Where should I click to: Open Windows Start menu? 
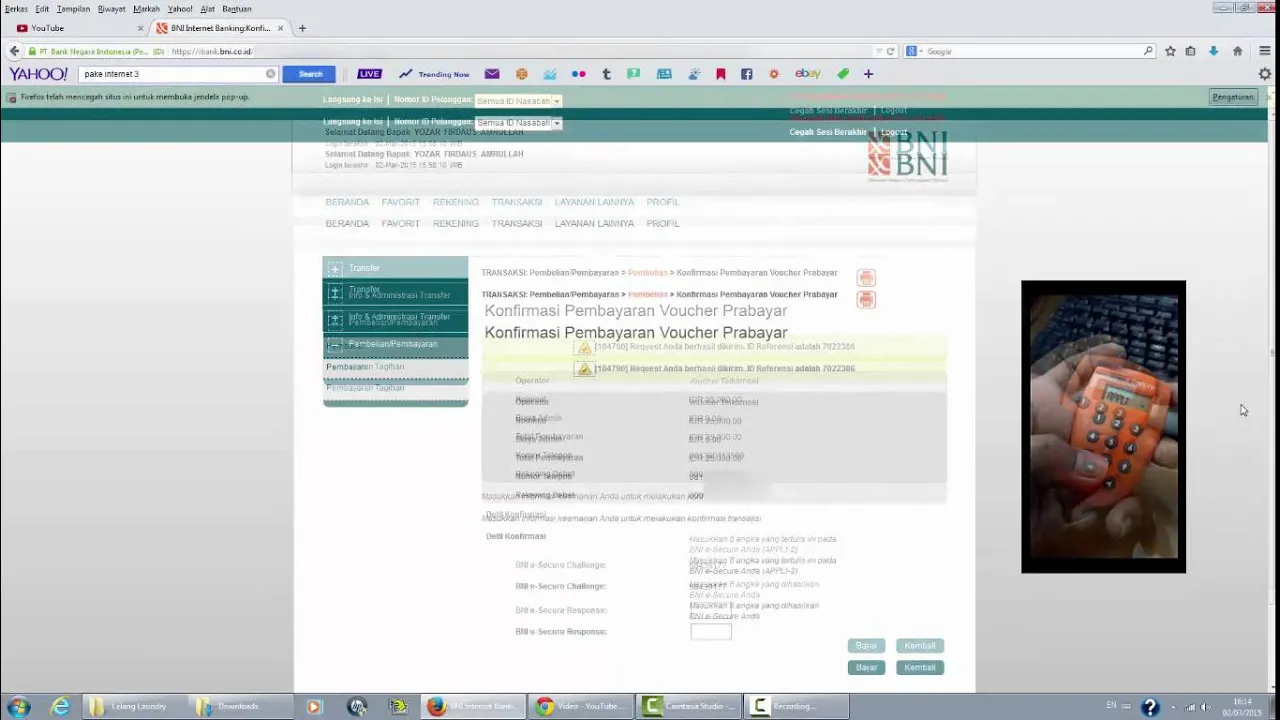coord(18,706)
